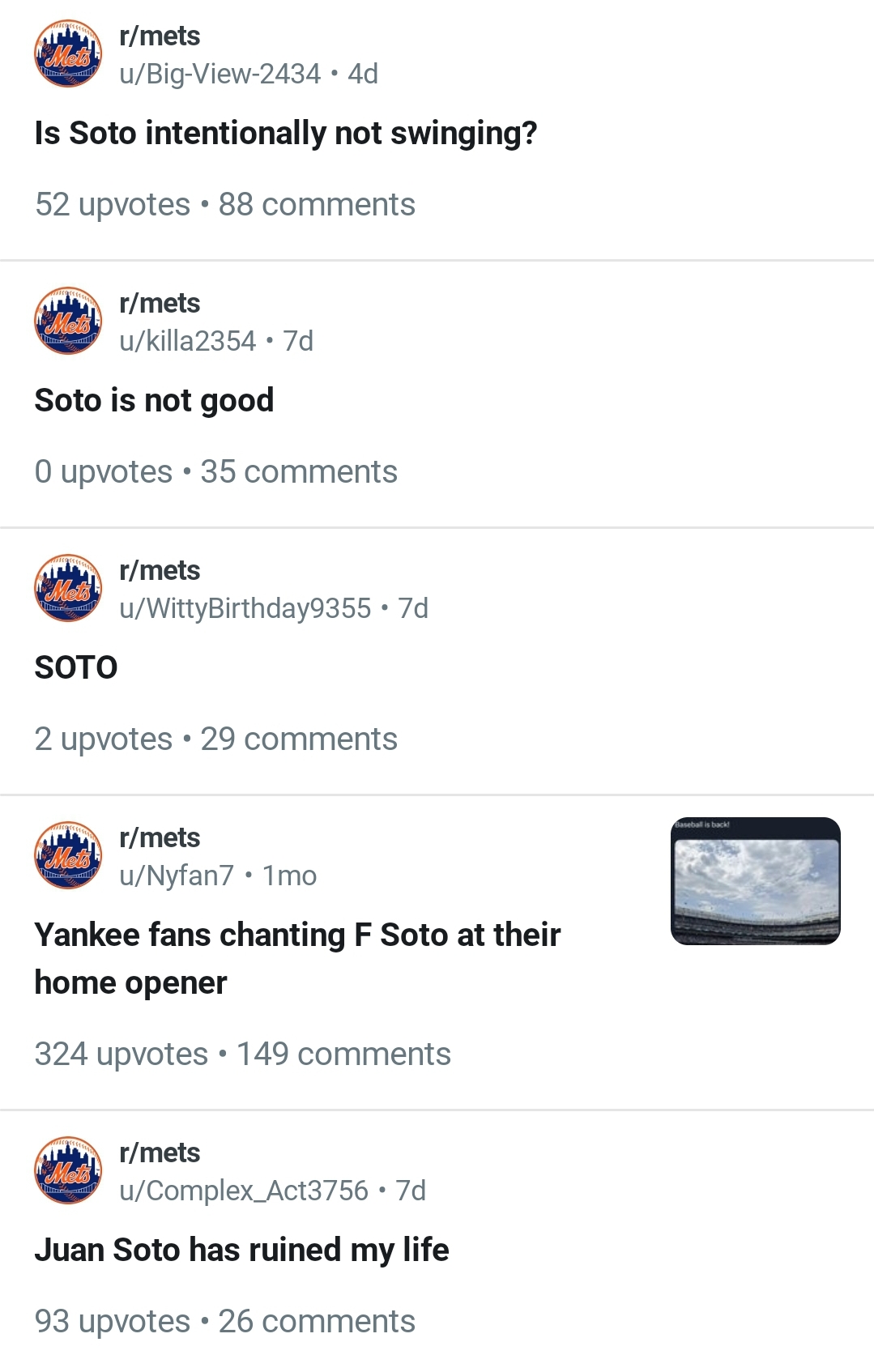Visit the u/WittyBirthday9355 profile
This screenshot has height=1372, width=874.
pyautogui.click(x=245, y=609)
